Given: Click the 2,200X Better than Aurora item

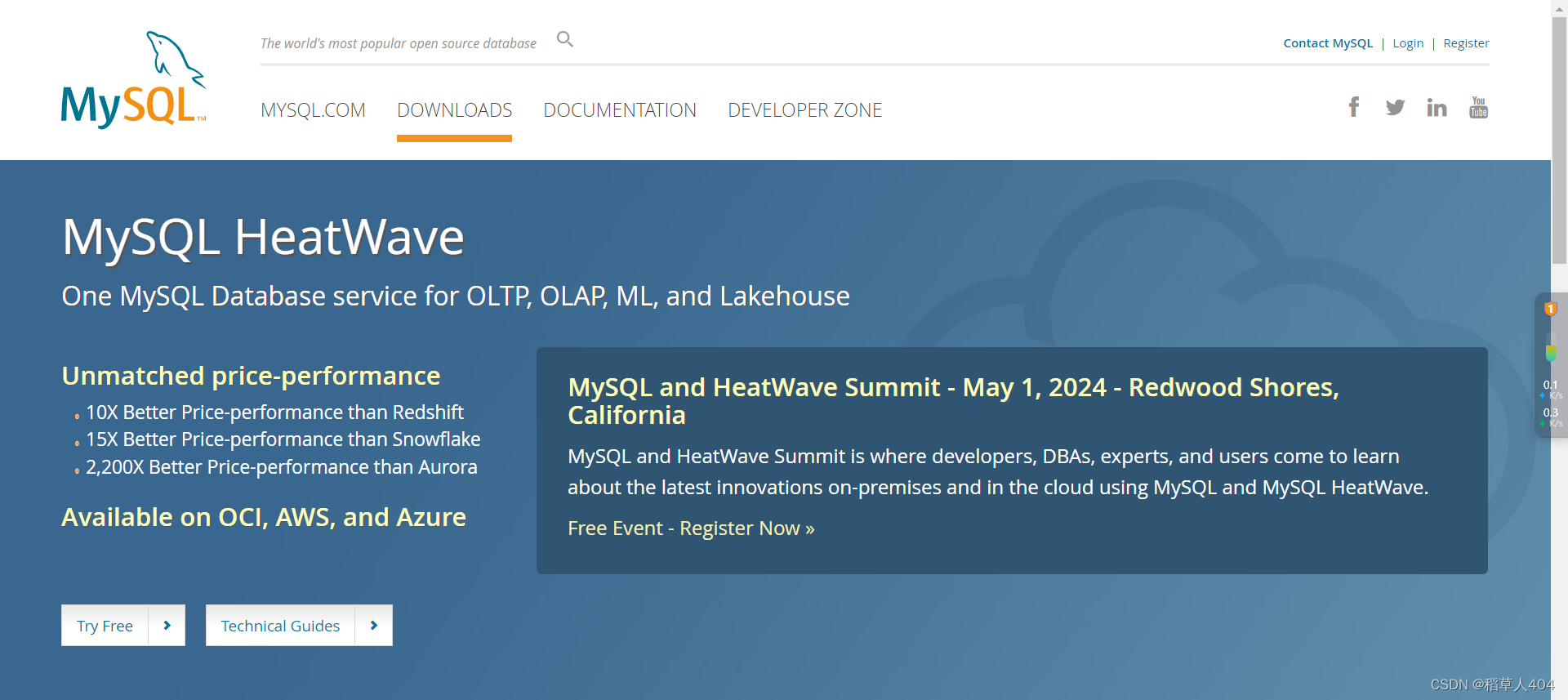Looking at the screenshot, I should pos(281,467).
